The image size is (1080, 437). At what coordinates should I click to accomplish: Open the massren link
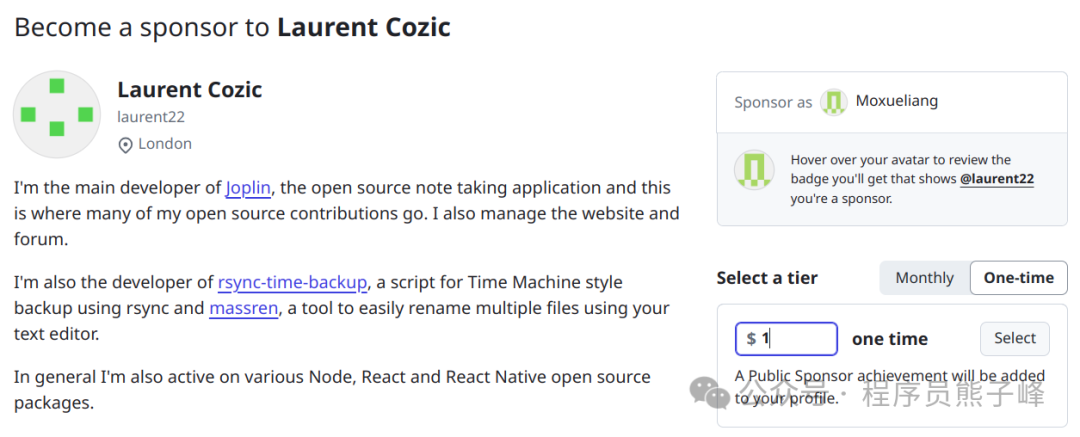[x=244, y=308]
